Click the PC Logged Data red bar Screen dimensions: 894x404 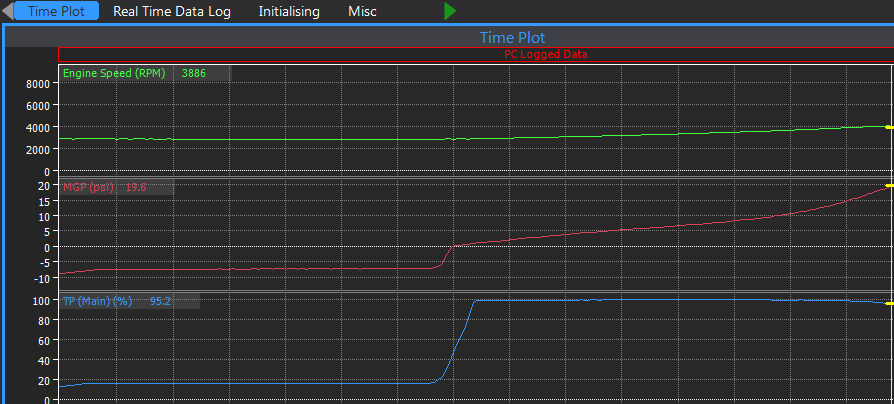tap(476, 55)
